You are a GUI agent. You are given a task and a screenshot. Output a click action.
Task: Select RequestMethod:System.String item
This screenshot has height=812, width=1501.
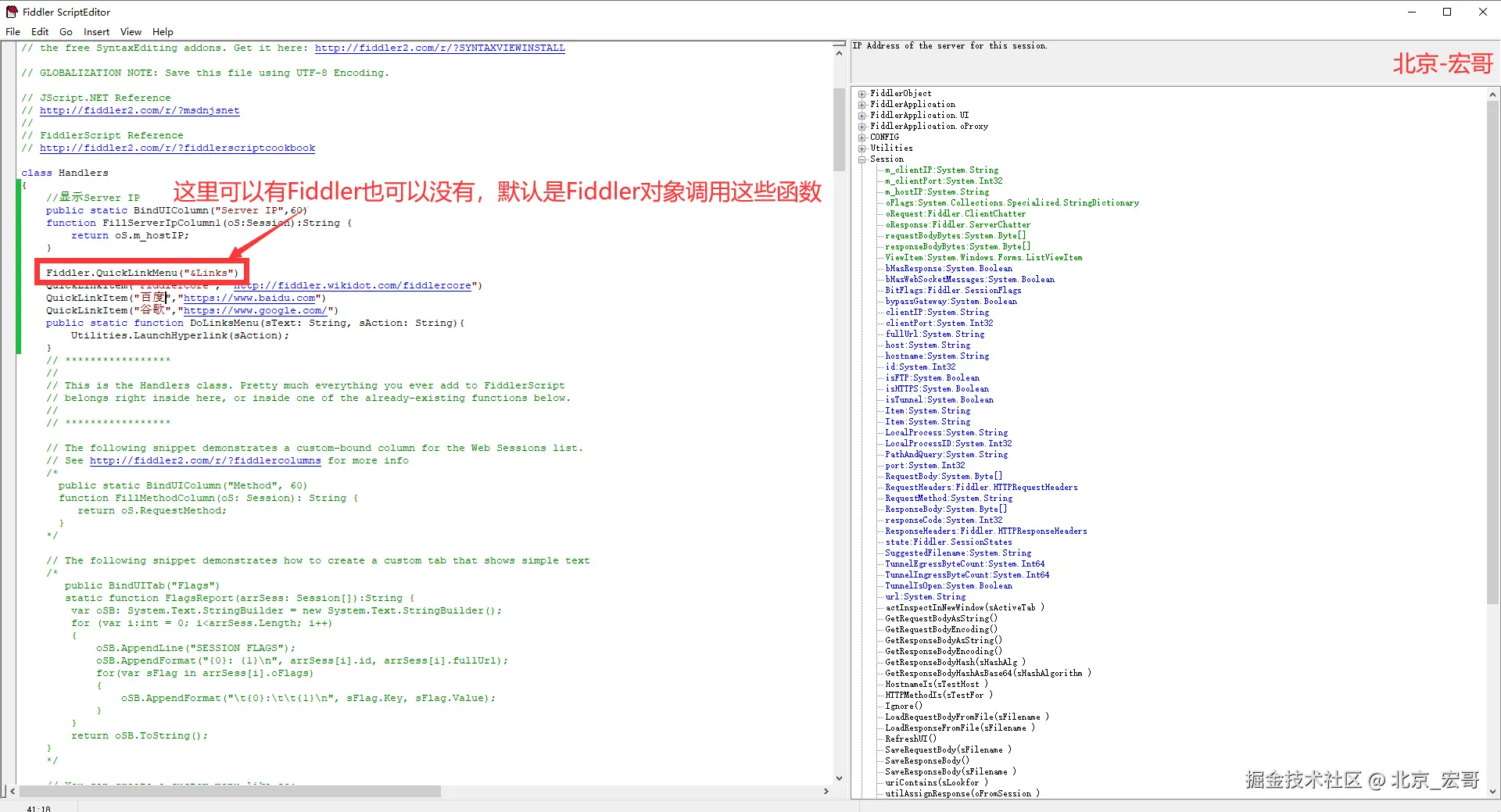click(x=948, y=499)
